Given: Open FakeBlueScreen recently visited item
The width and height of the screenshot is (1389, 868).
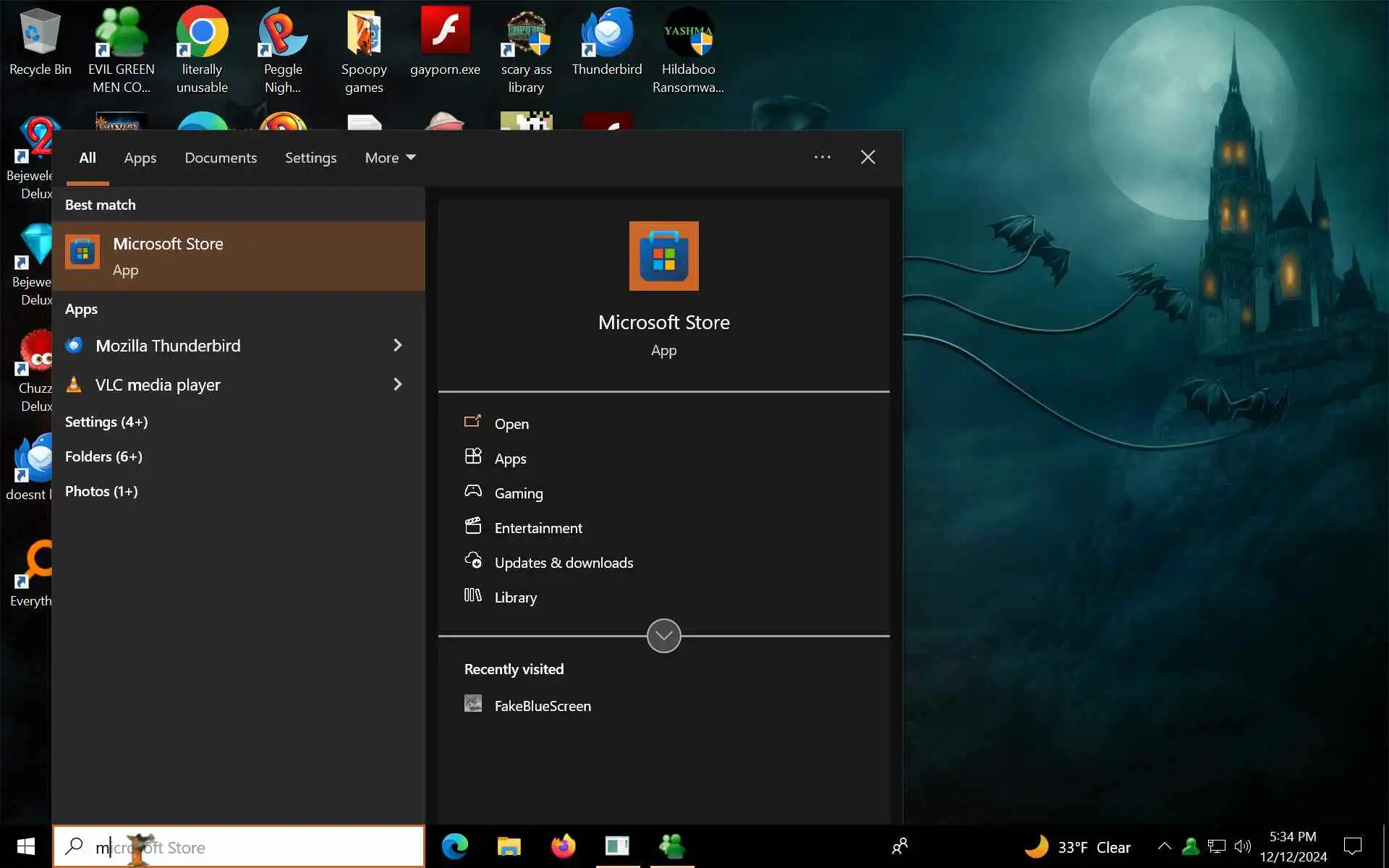Looking at the screenshot, I should [542, 706].
